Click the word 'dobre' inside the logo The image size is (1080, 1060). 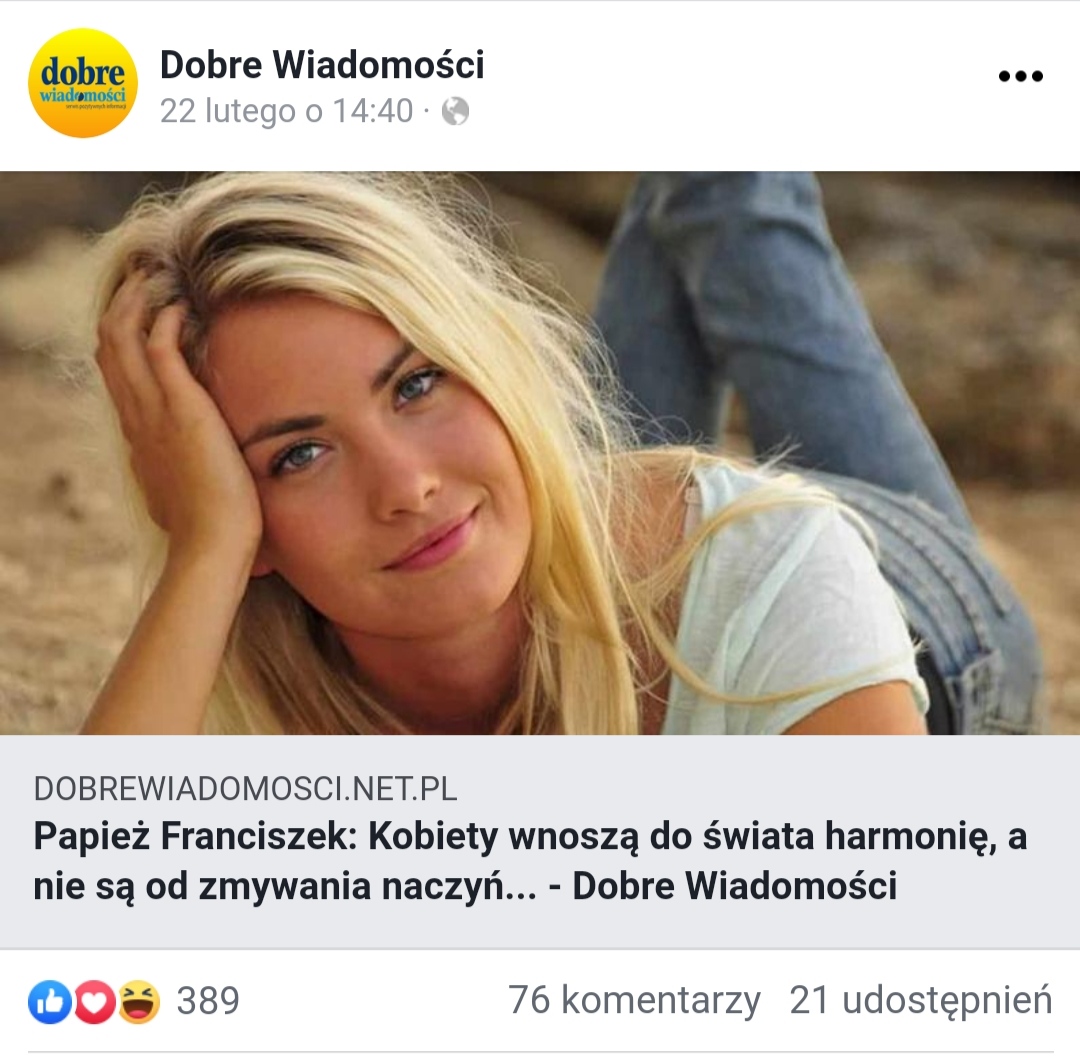(83, 72)
